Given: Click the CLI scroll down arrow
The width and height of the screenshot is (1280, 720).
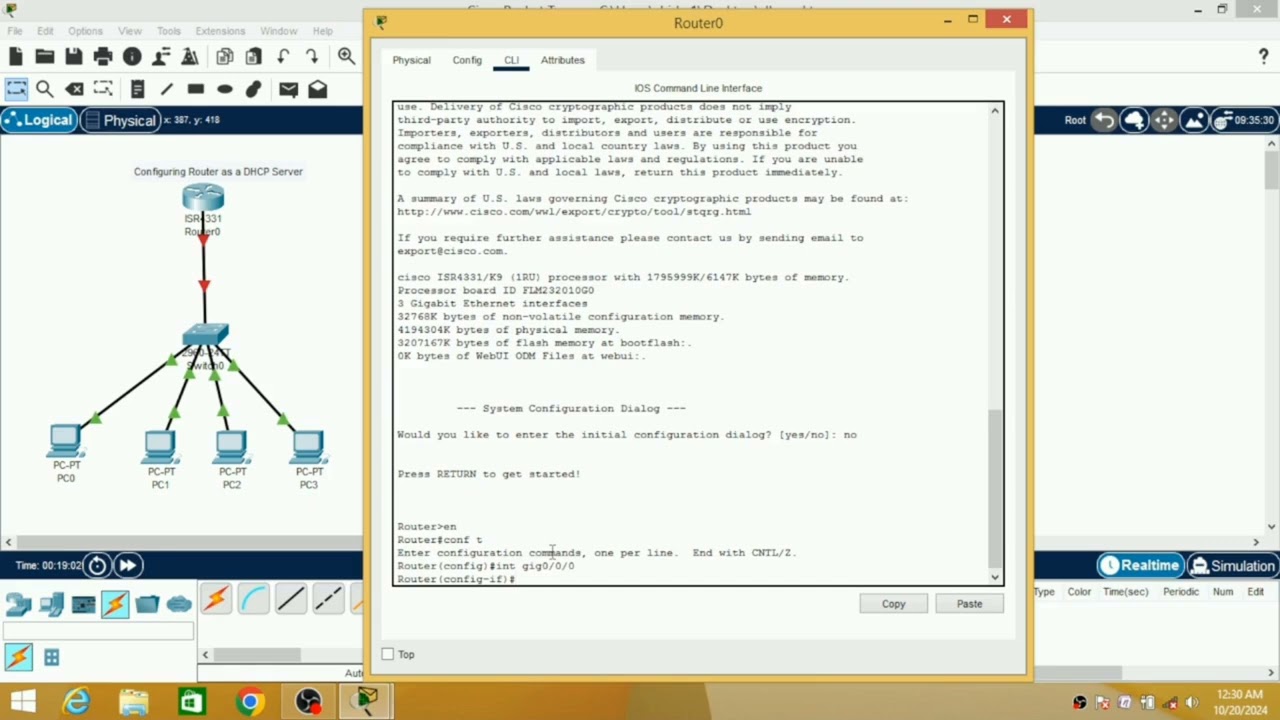Looking at the screenshot, I should click(995, 577).
